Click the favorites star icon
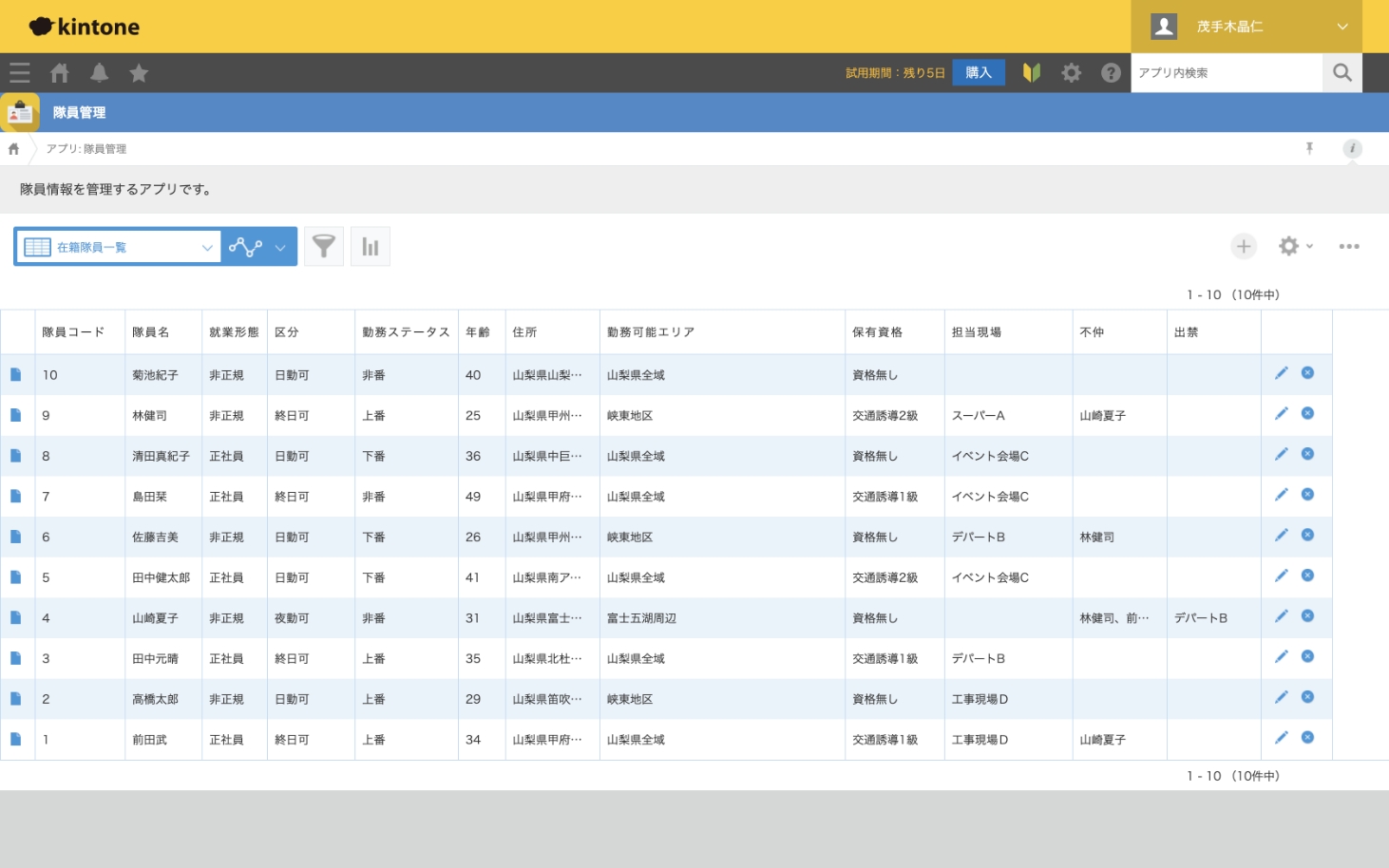Screen dimensions: 1389x868 coord(139,73)
